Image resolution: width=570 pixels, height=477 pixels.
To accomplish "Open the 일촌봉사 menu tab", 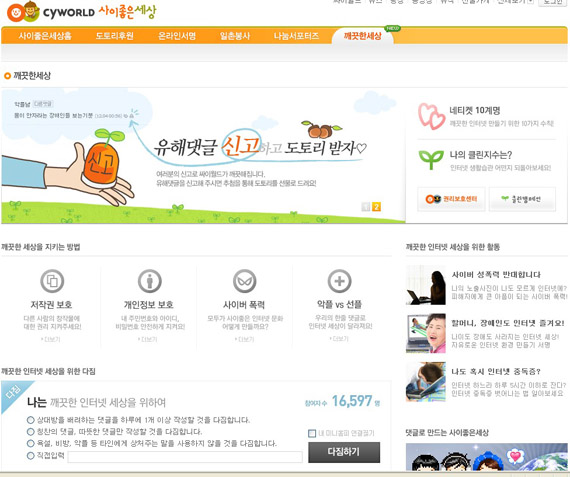I will click(x=235, y=36).
